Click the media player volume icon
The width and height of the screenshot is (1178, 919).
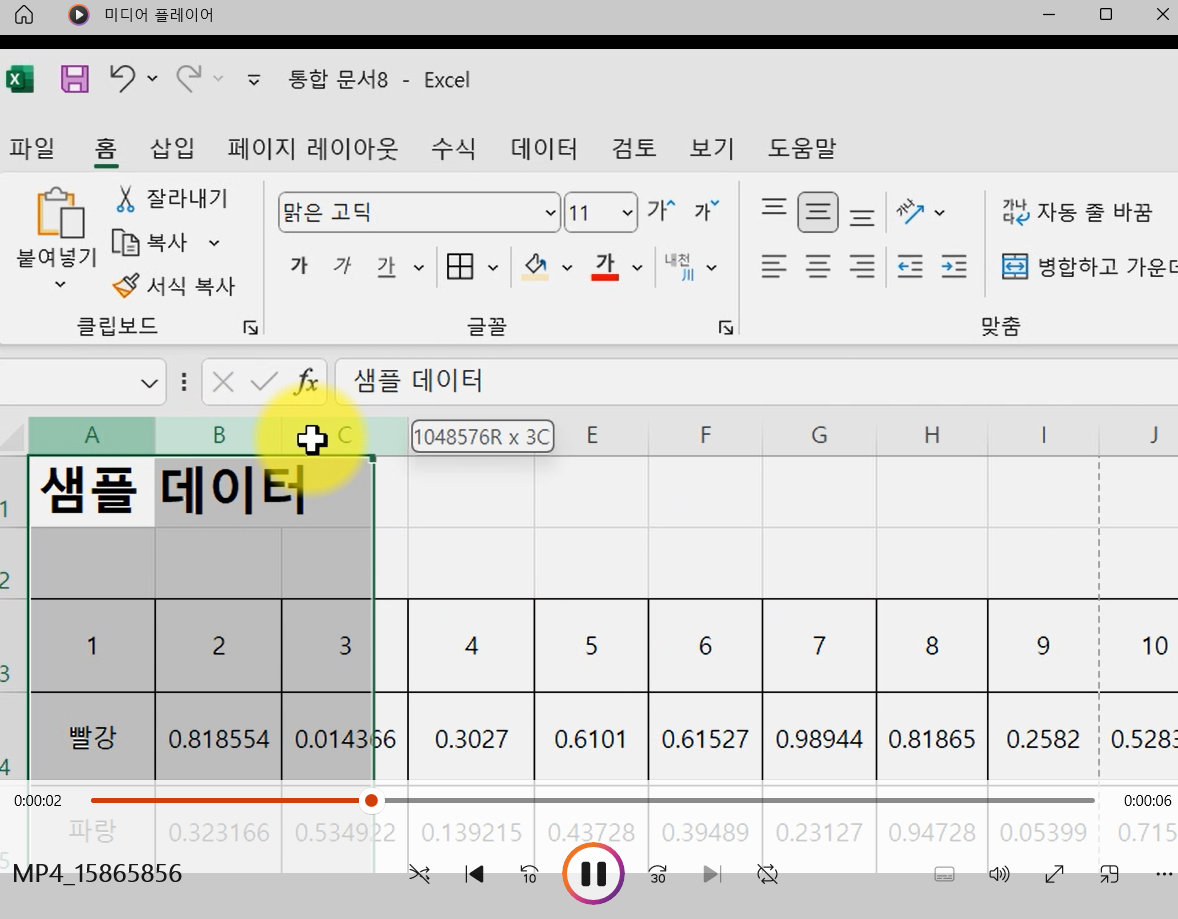(x=999, y=874)
